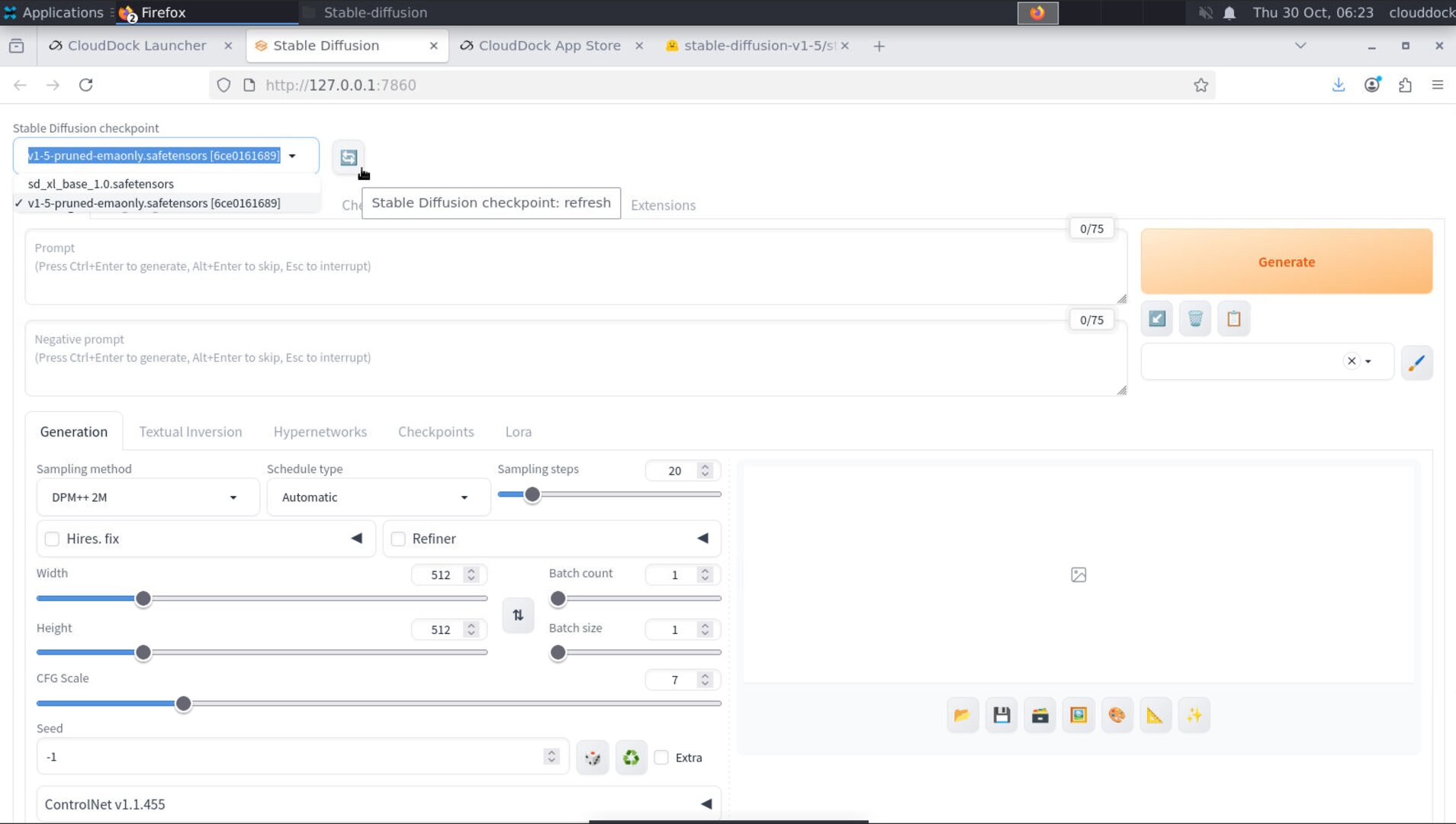Enable the Refiner checkbox
Image resolution: width=1456 pixels, height=824 pixels.
coord(398,539)
